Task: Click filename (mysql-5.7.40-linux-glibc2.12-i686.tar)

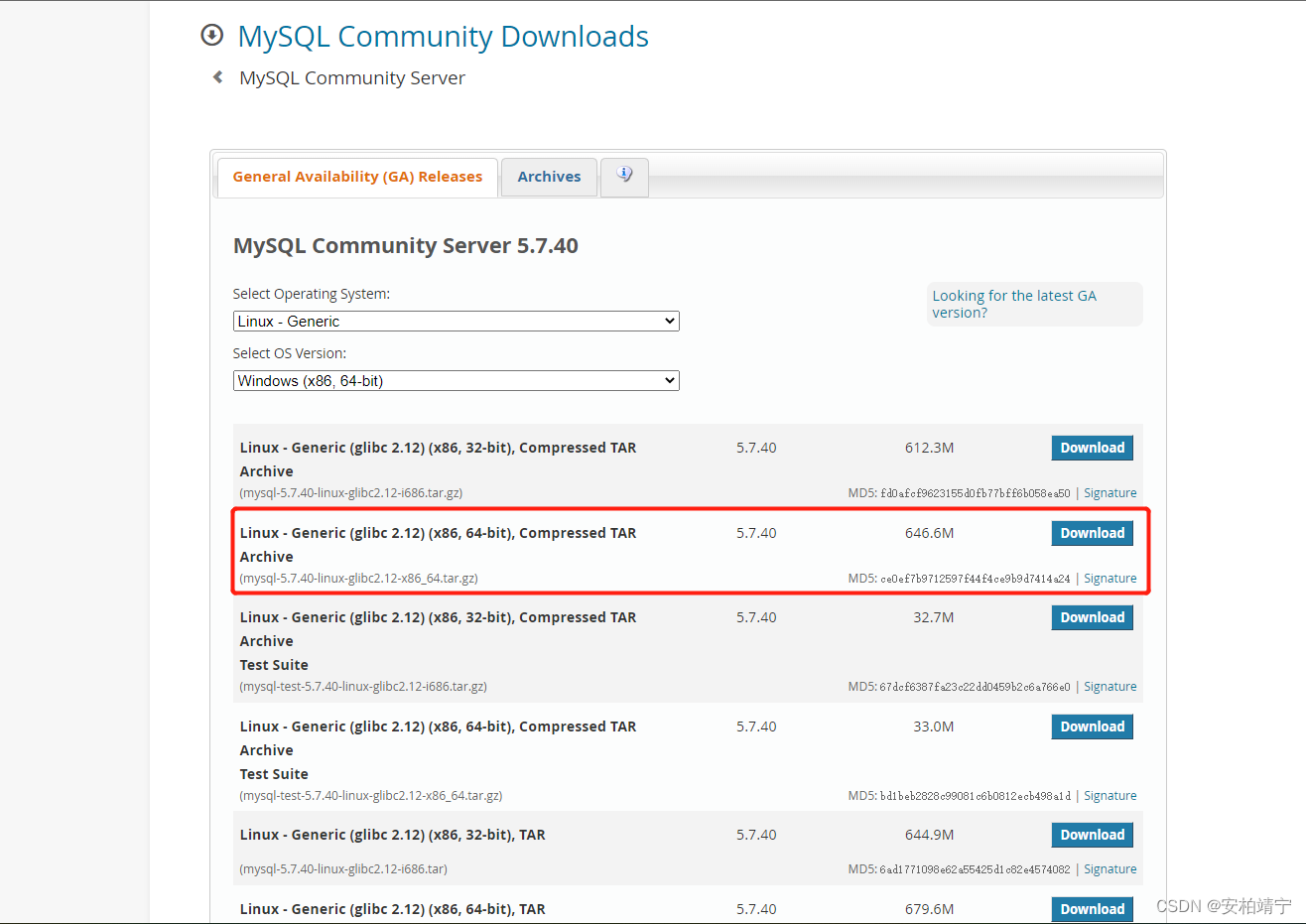Action: (x=343, y=869)
